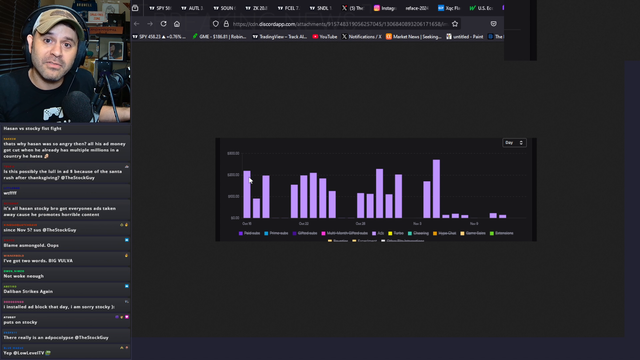
Task: Click chat message "i installed ad block that day"
Action: pos(59,307)
